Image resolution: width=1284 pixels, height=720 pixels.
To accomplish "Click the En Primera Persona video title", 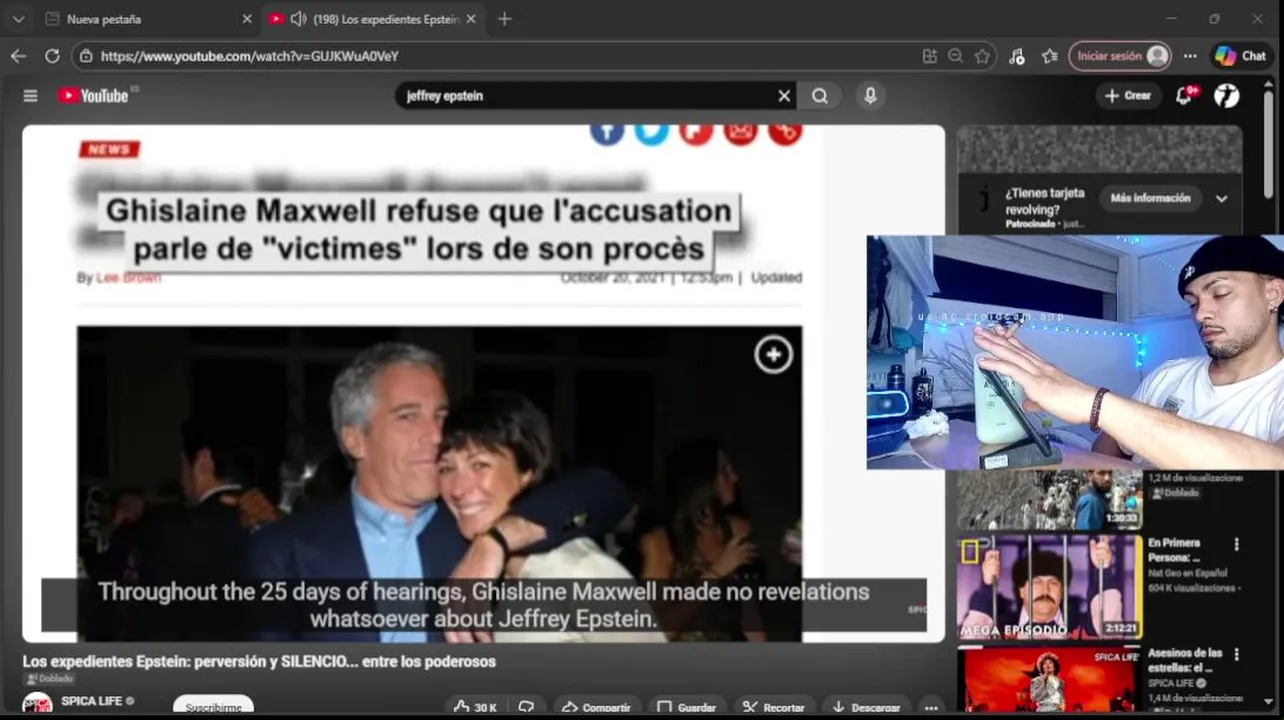I will click(x=1174, y=550).
